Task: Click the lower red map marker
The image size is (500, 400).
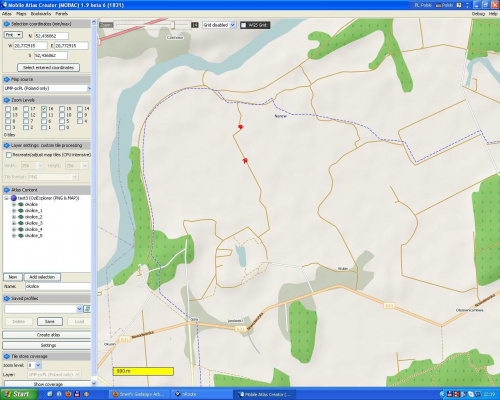Action: 245,161
